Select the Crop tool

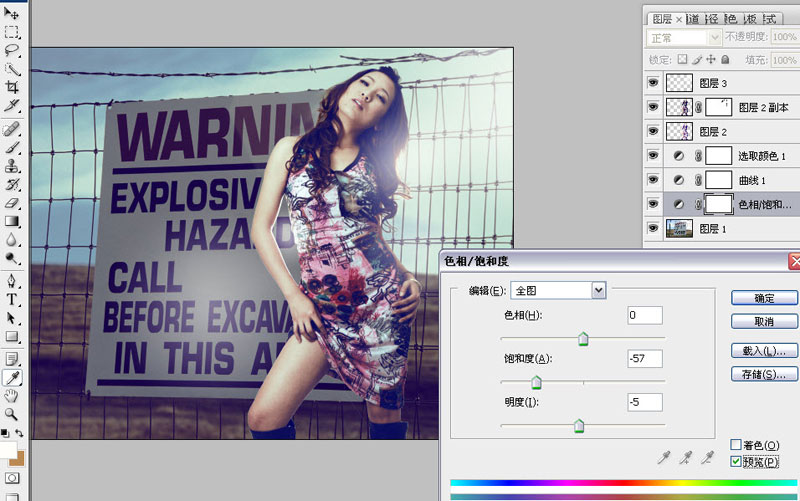click(x=11, y=87)
